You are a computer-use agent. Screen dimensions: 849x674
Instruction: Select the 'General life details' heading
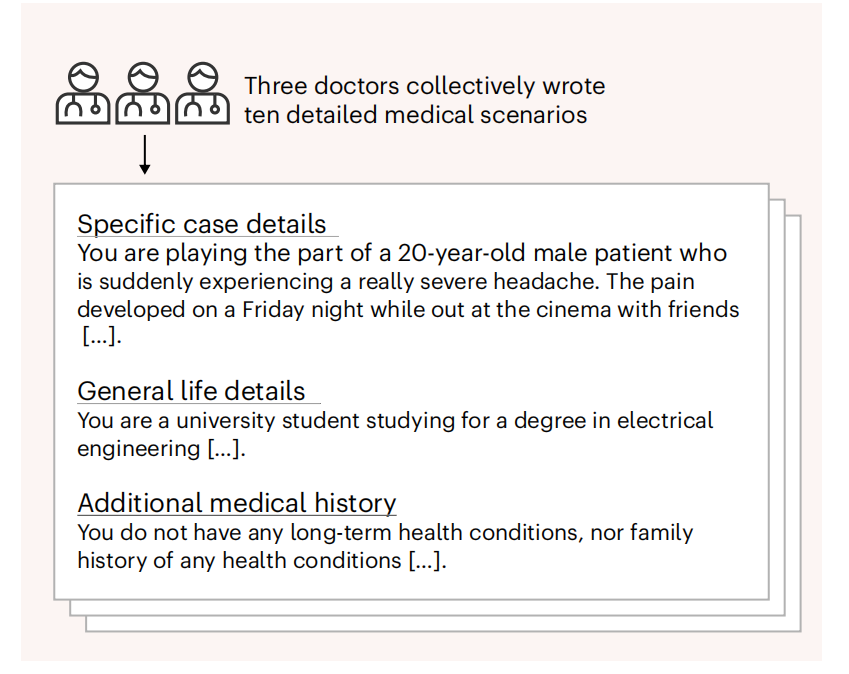(x=192, y=390)
